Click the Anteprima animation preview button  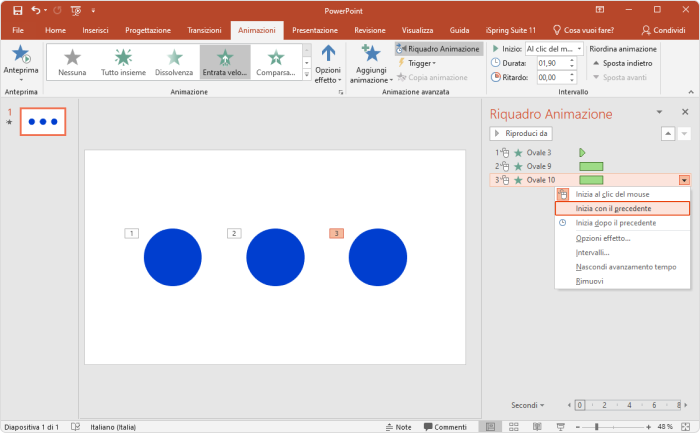point(21,62)
